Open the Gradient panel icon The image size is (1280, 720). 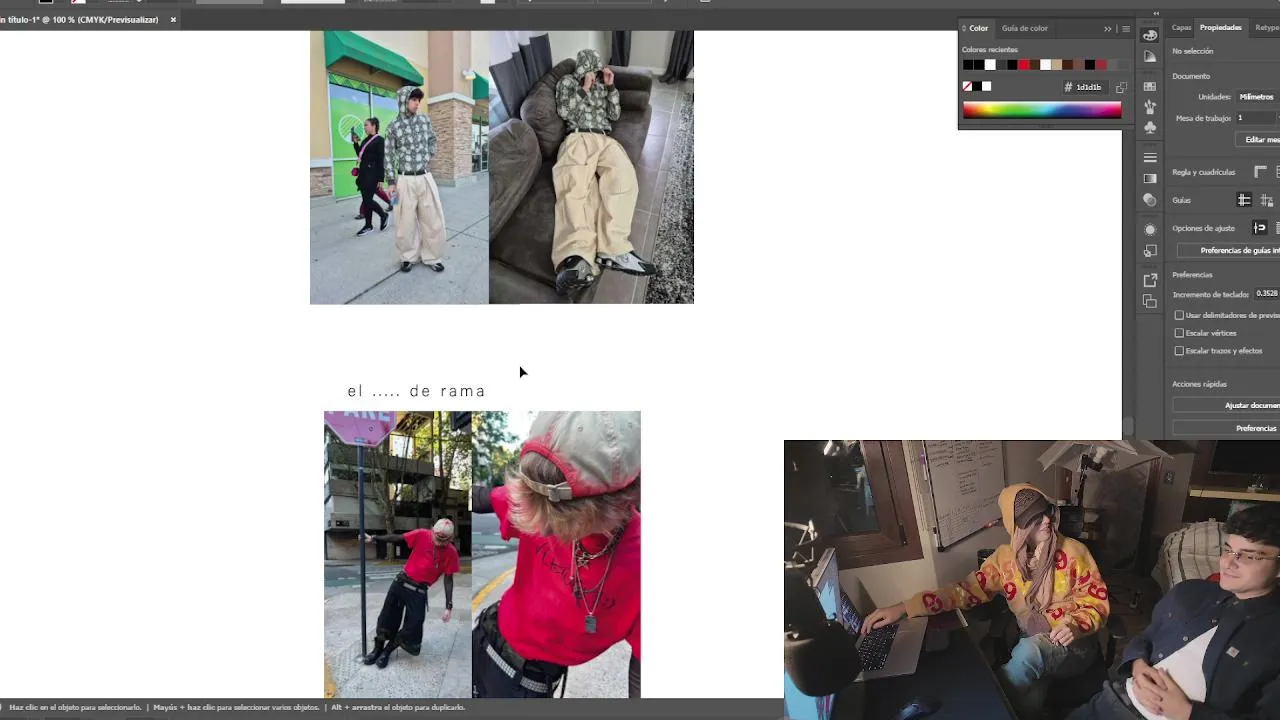click(1150, 179)
